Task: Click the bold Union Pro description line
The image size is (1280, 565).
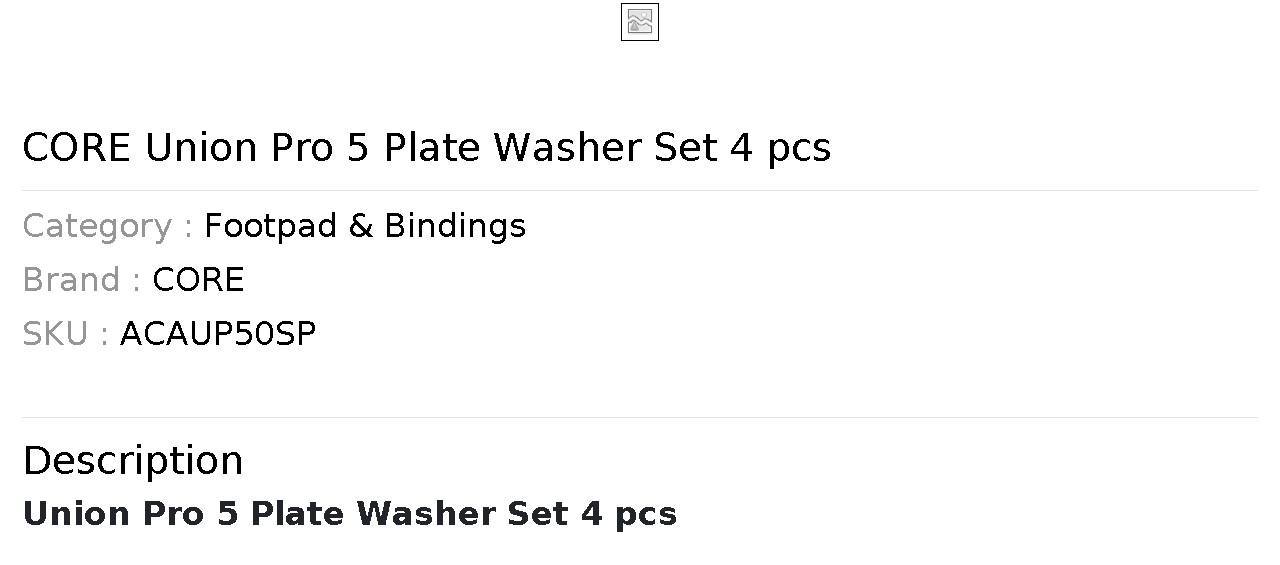Action: coord(350,514)
